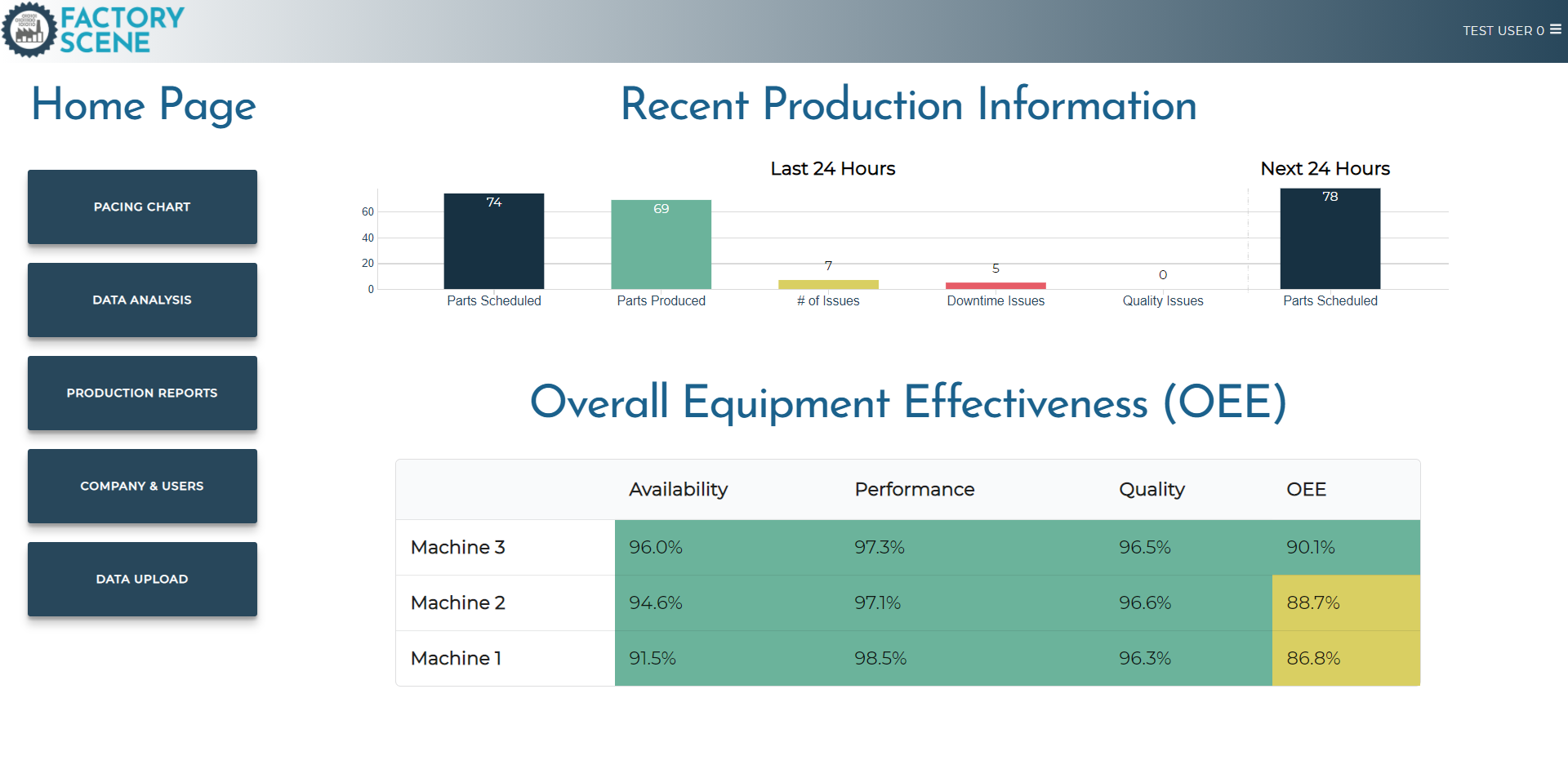This screenshot has width=1568, height=778.
Task: Click the Quality column header
Action: click(x=1151, y=489)
